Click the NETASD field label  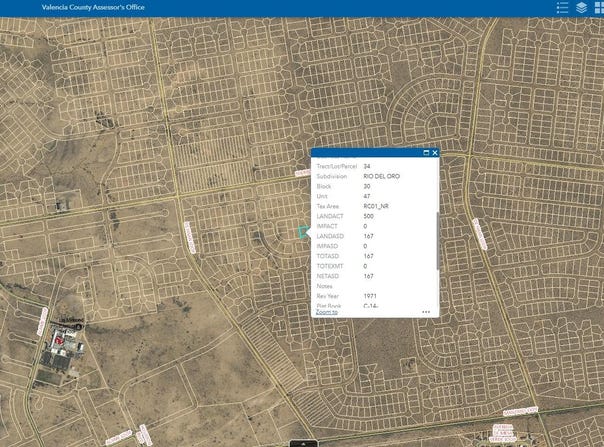[328, 276]
